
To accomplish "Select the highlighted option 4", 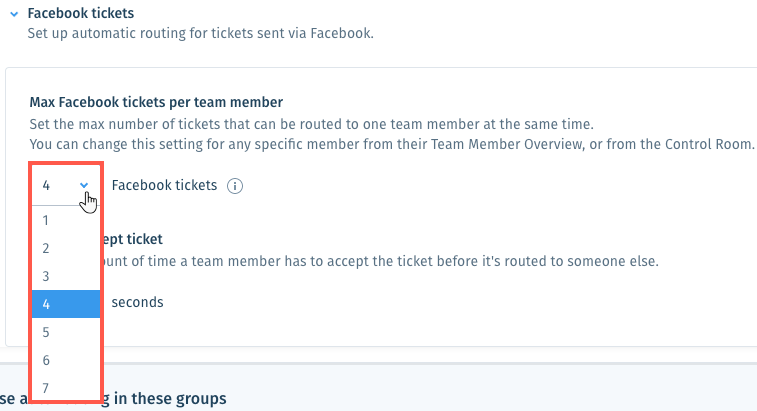I will point(66,304).
